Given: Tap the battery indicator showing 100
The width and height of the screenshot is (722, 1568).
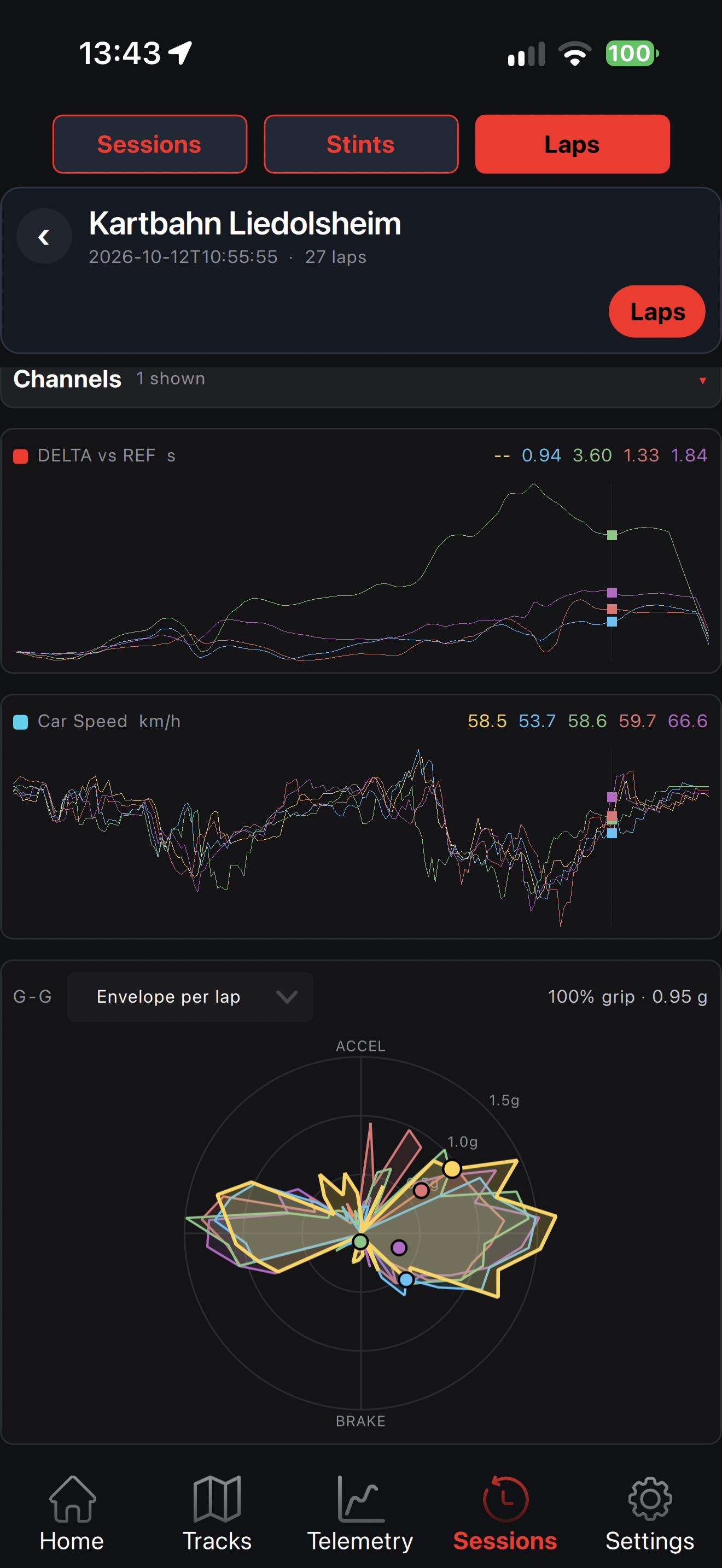Looking at the screenshot, I should tap(632, 53).
